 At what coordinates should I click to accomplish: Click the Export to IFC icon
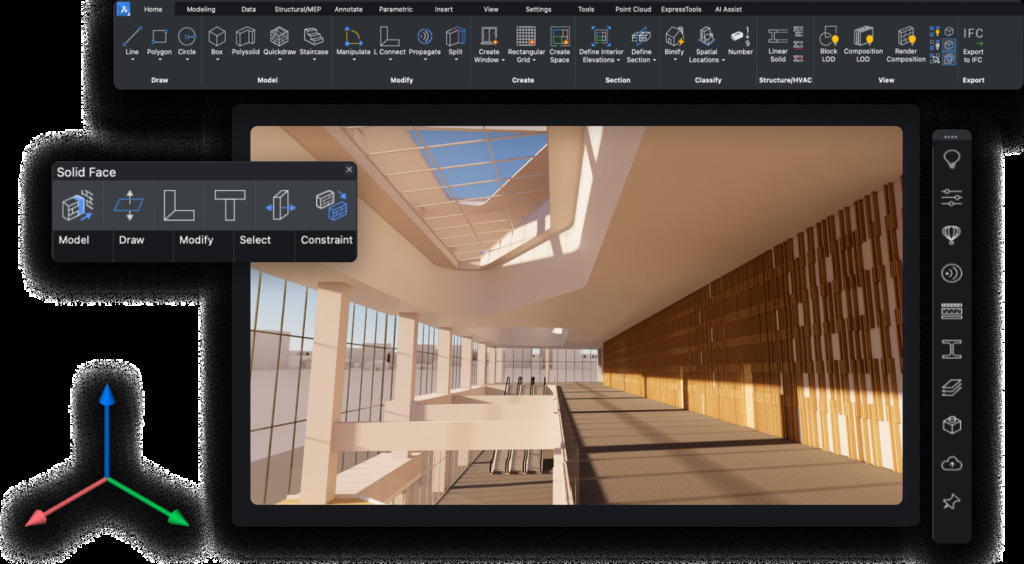click(x=973, y=45)
